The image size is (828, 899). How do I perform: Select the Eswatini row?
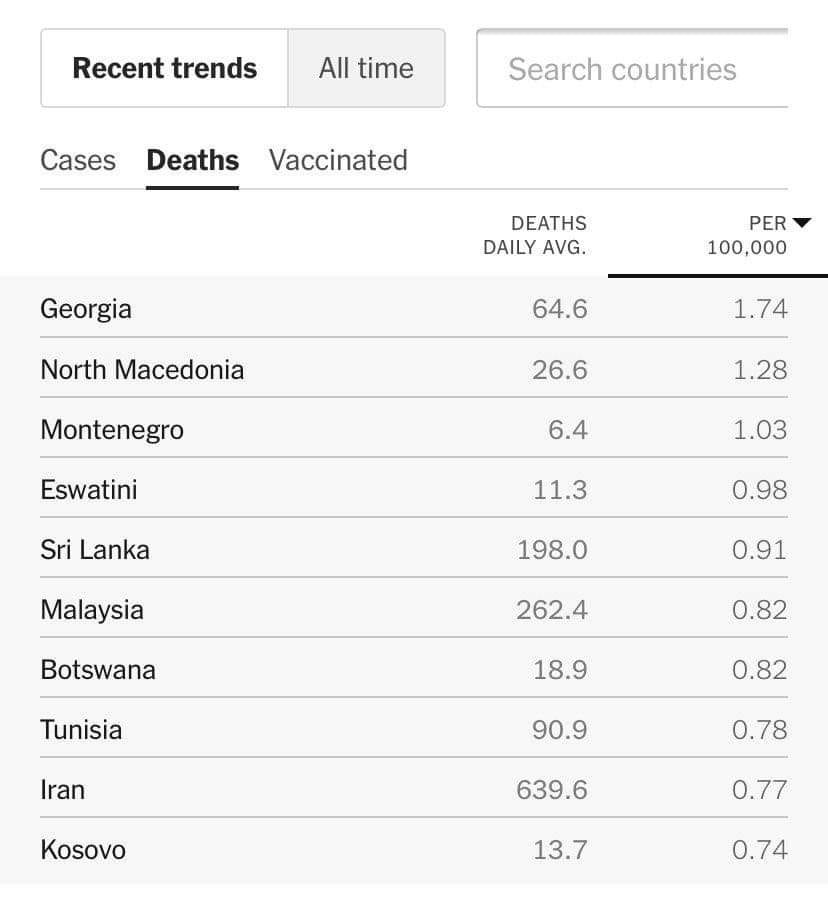click(x=414, y=490)
